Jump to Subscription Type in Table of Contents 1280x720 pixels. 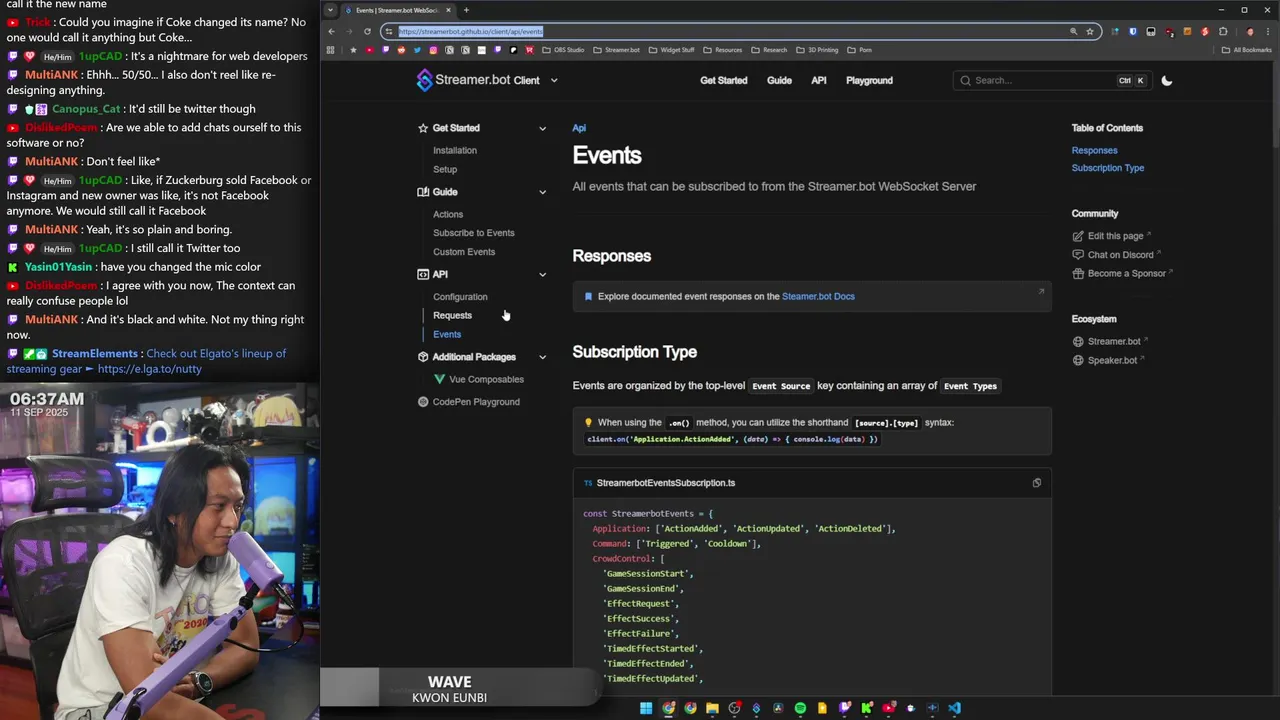click(1108, 168)
